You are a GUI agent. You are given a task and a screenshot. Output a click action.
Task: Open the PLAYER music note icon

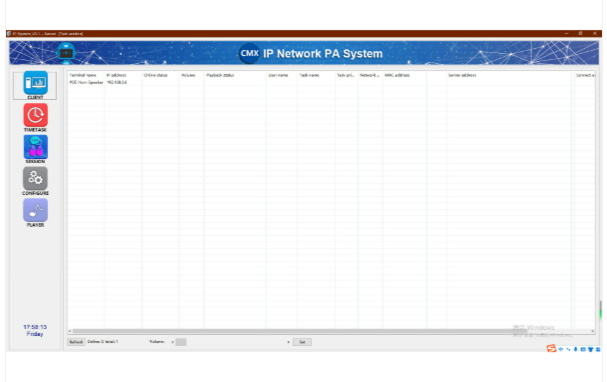tap(35, 210)
